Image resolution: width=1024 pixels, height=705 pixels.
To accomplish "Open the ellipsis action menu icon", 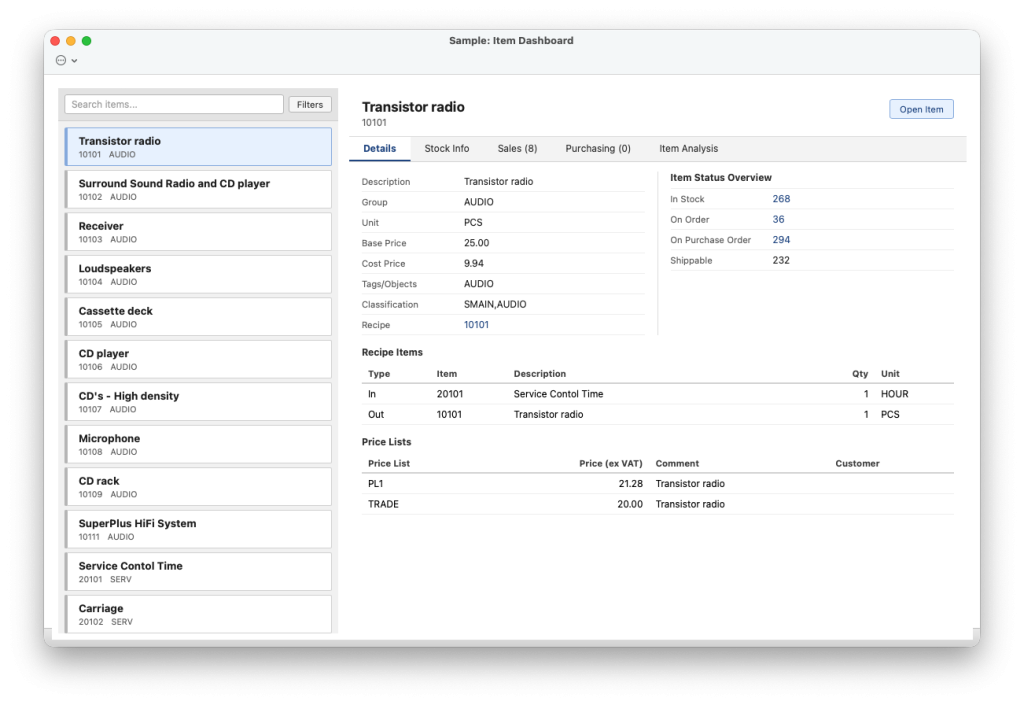I will point(61,60).
